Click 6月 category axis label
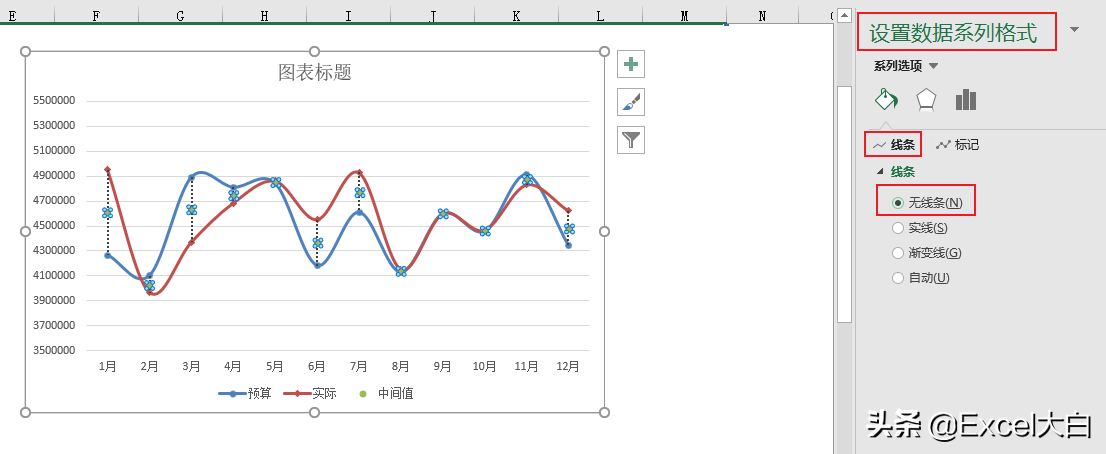The image size is (1106, 454). coord(317,367)
